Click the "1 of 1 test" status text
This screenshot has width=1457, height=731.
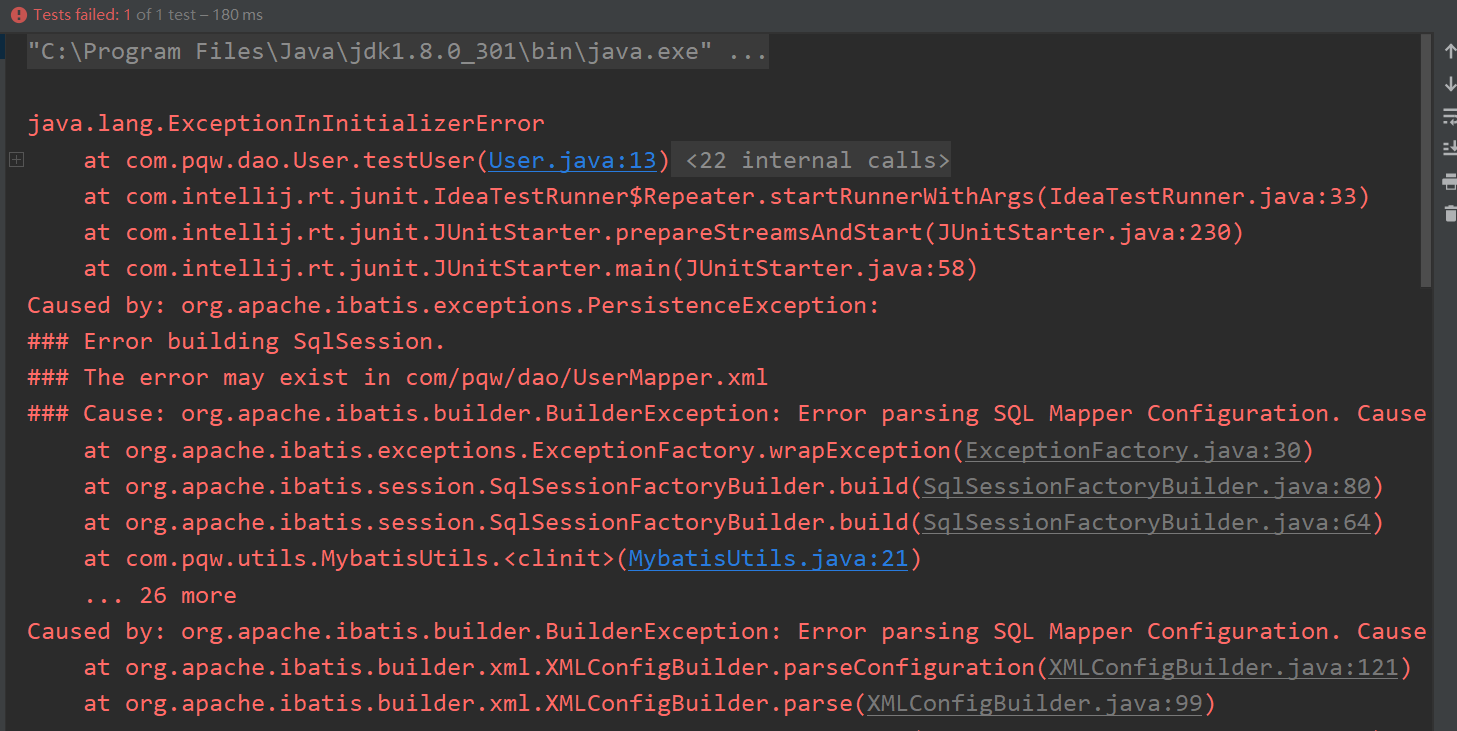[160, 14]
